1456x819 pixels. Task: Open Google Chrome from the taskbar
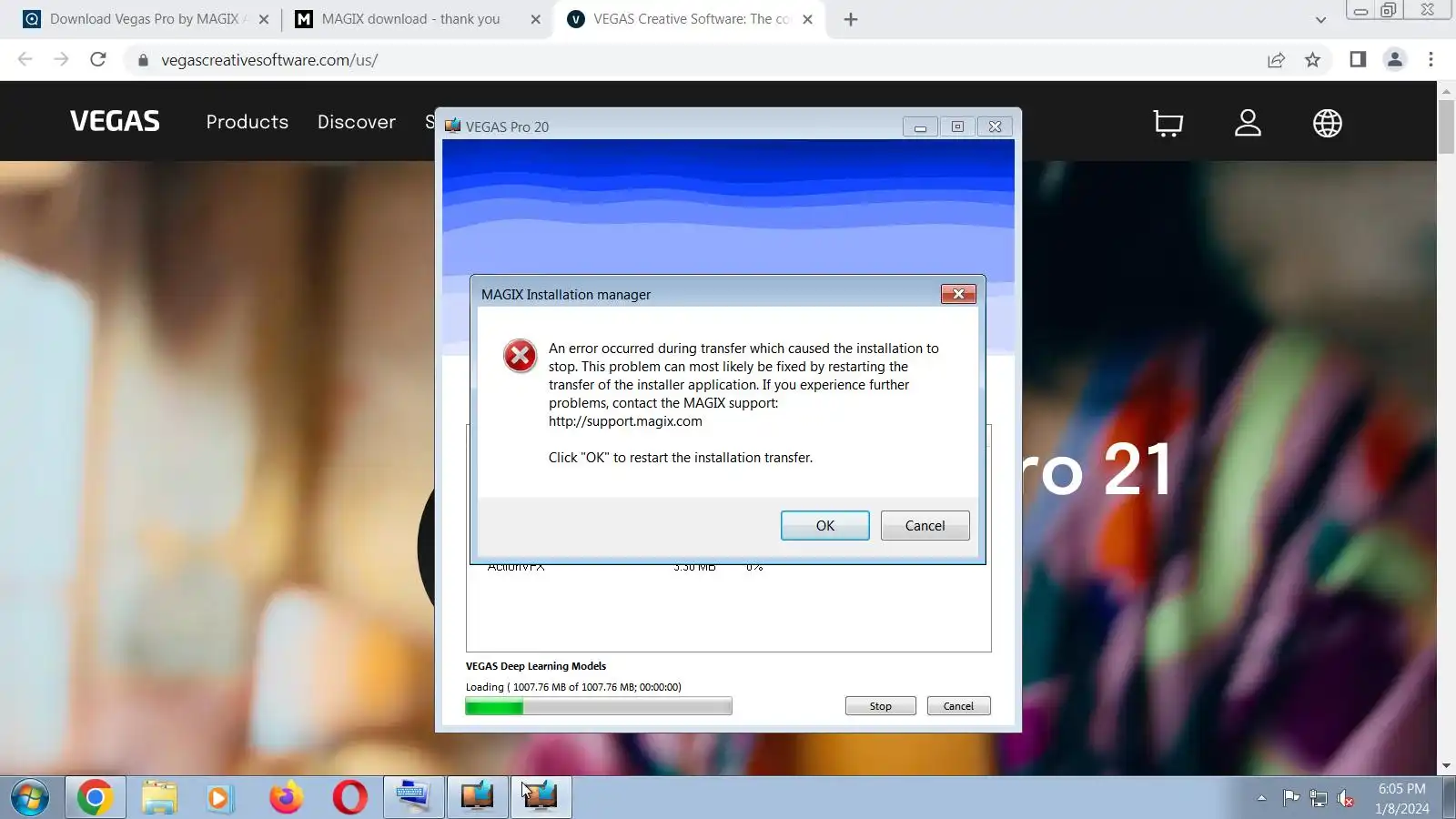[95, 798]
